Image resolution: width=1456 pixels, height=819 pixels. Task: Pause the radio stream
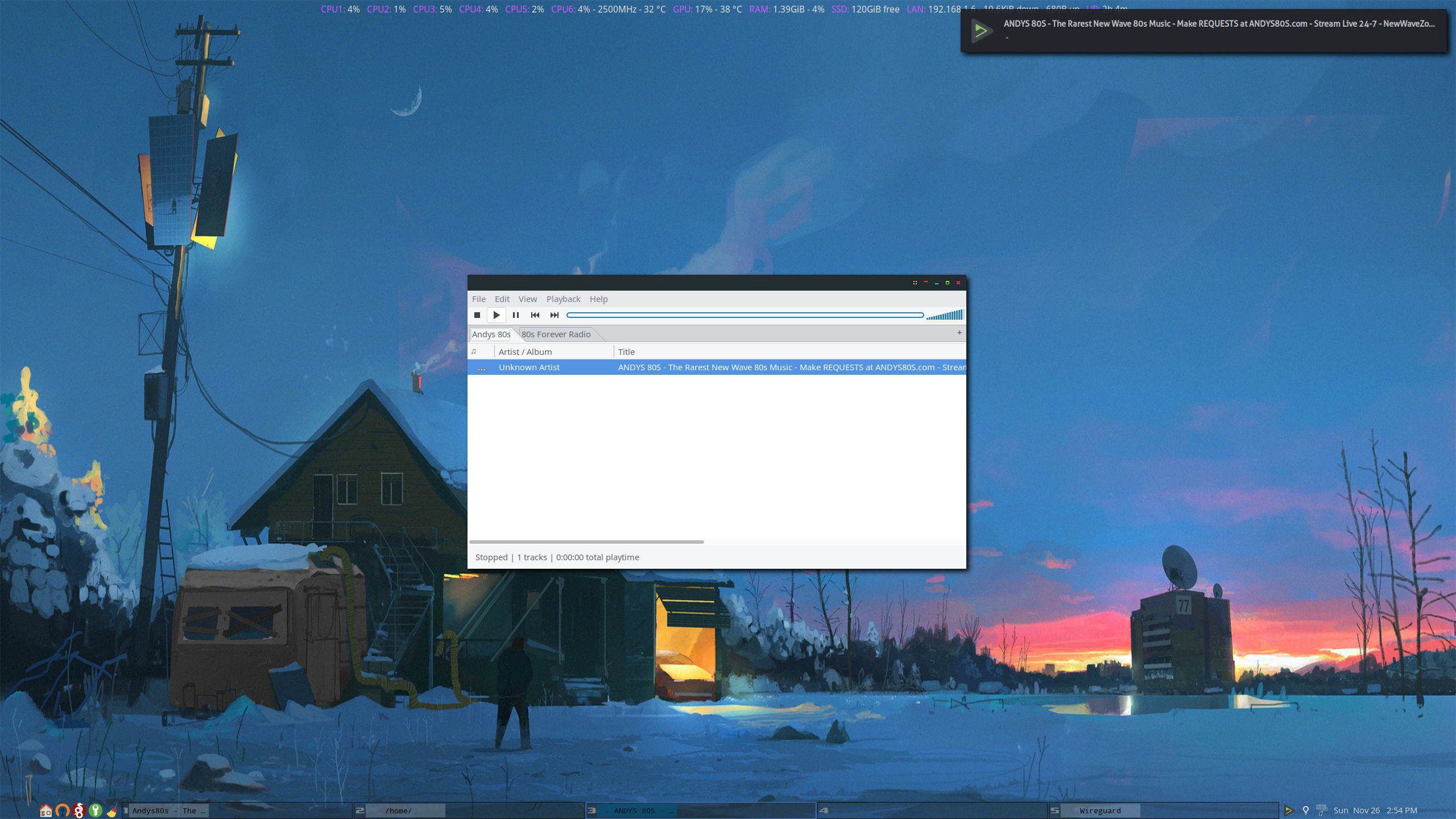[x=516, y=315]
